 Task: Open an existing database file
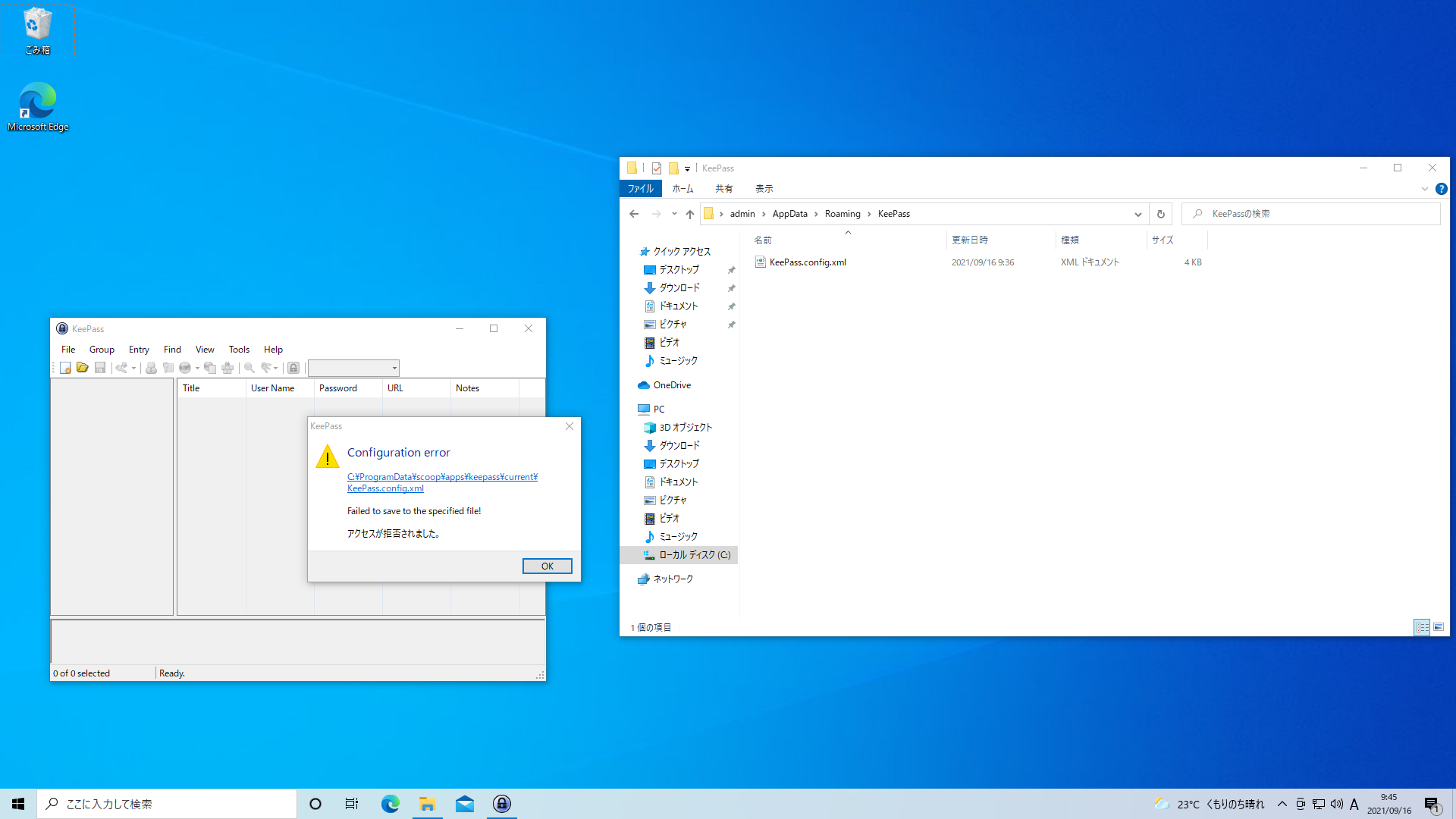pyautogui.click(x=82, y=368)
